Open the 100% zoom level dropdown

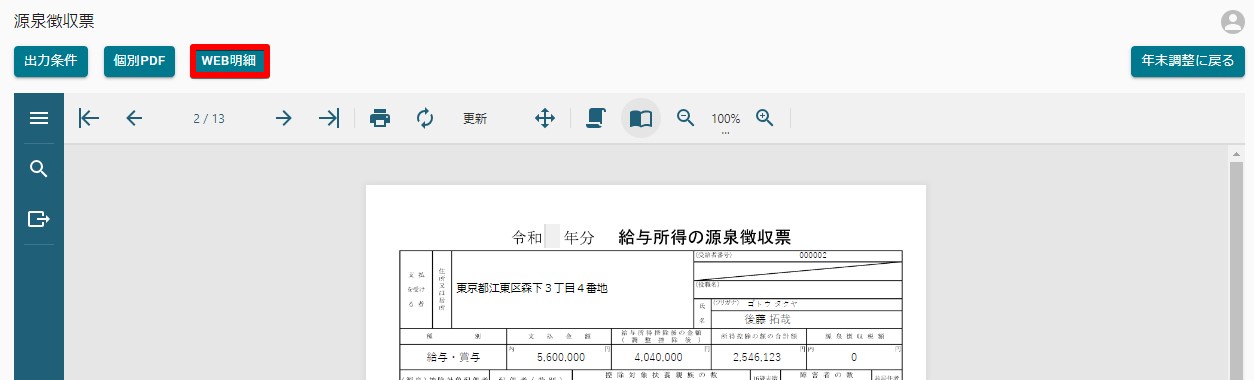725,120
